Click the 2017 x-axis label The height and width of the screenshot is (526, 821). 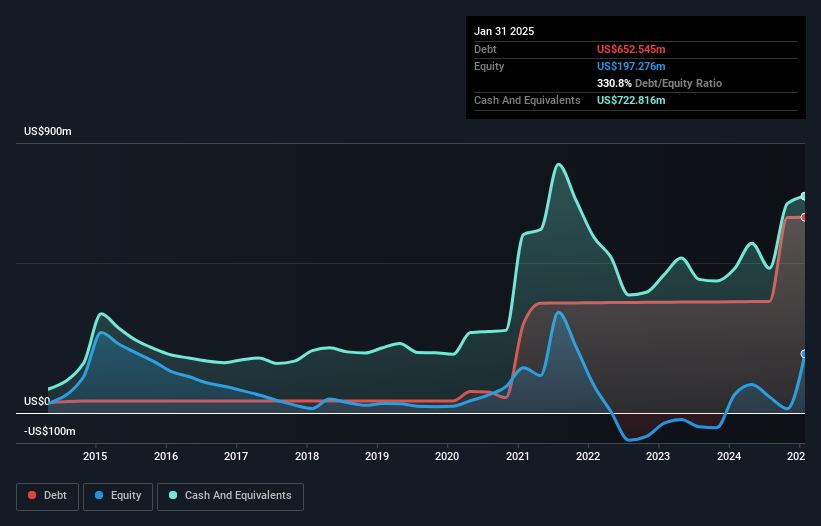(x=236, y=456)
